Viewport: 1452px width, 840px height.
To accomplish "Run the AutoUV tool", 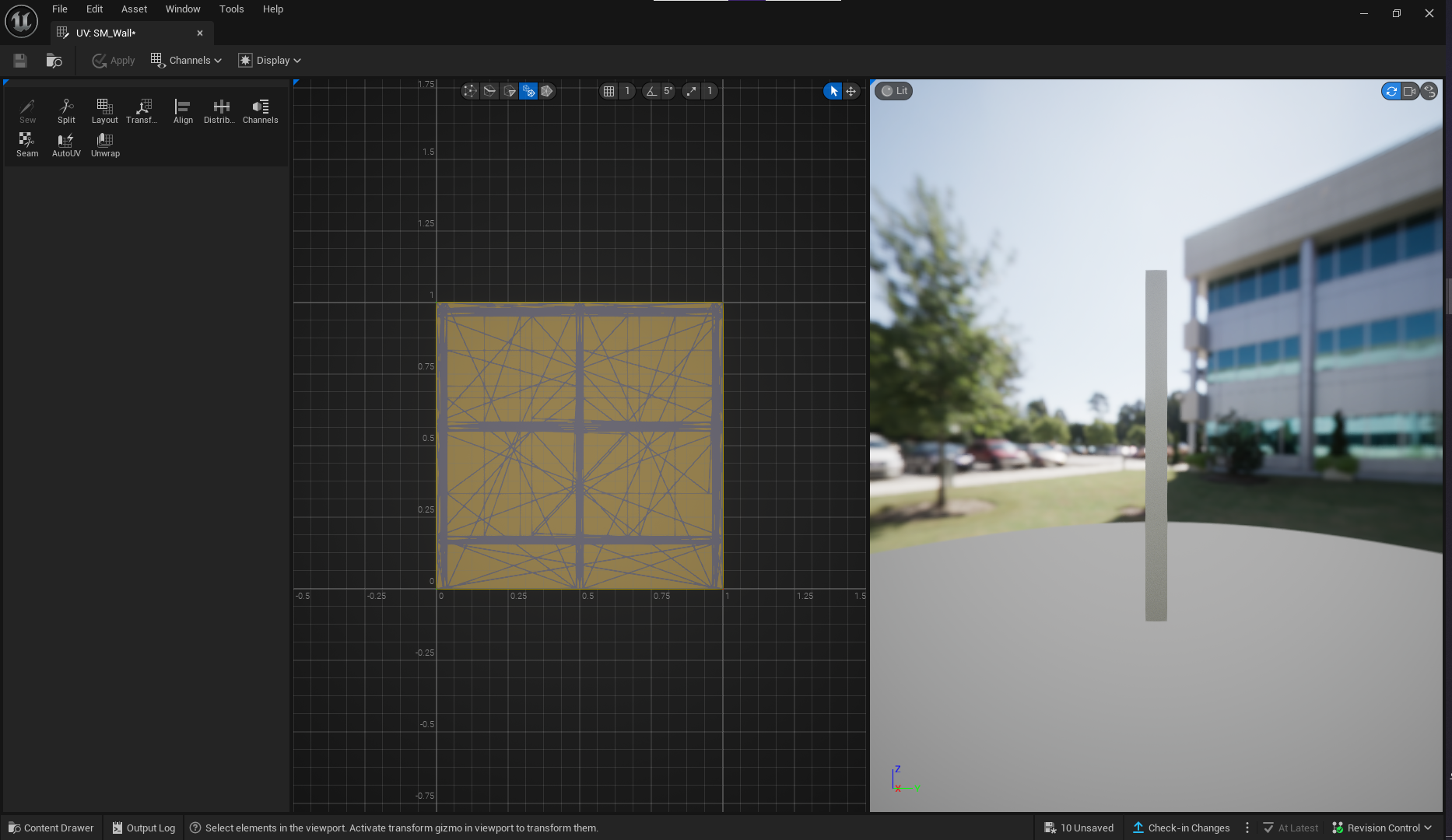I will click(x=66, y=145).
